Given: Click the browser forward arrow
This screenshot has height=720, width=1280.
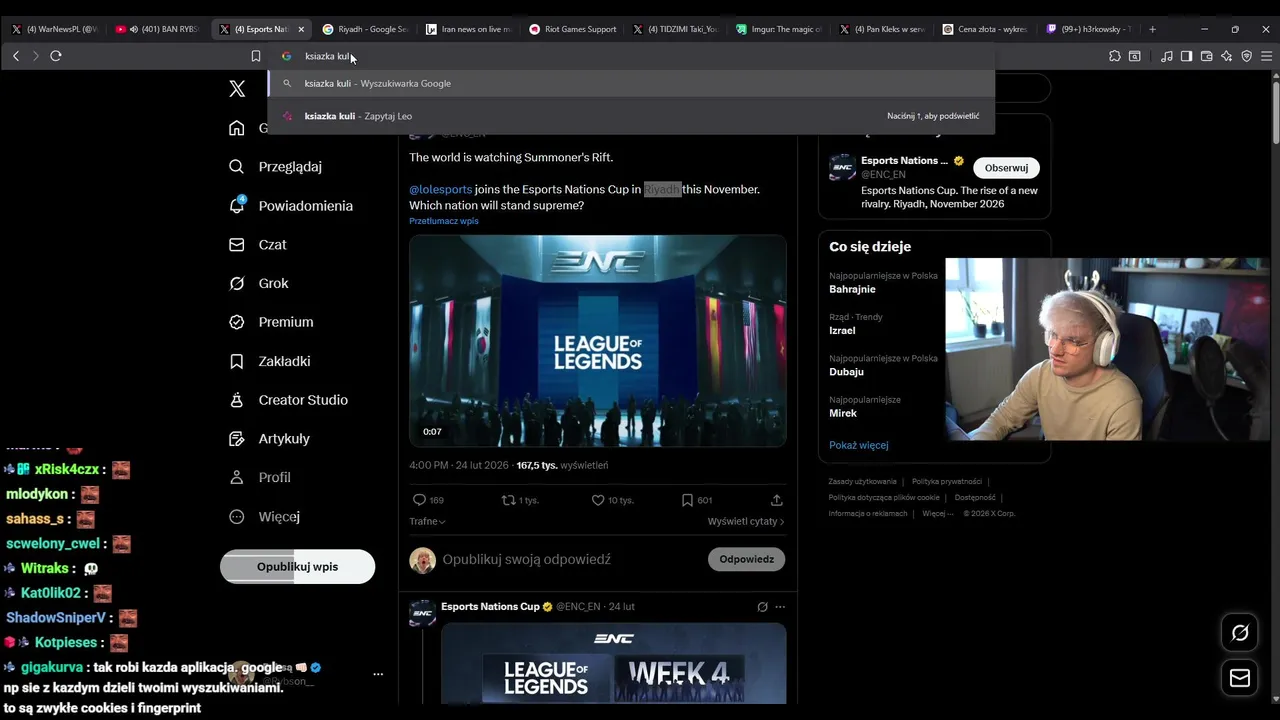Looking at the screenshot, I should tap(35, 56).
